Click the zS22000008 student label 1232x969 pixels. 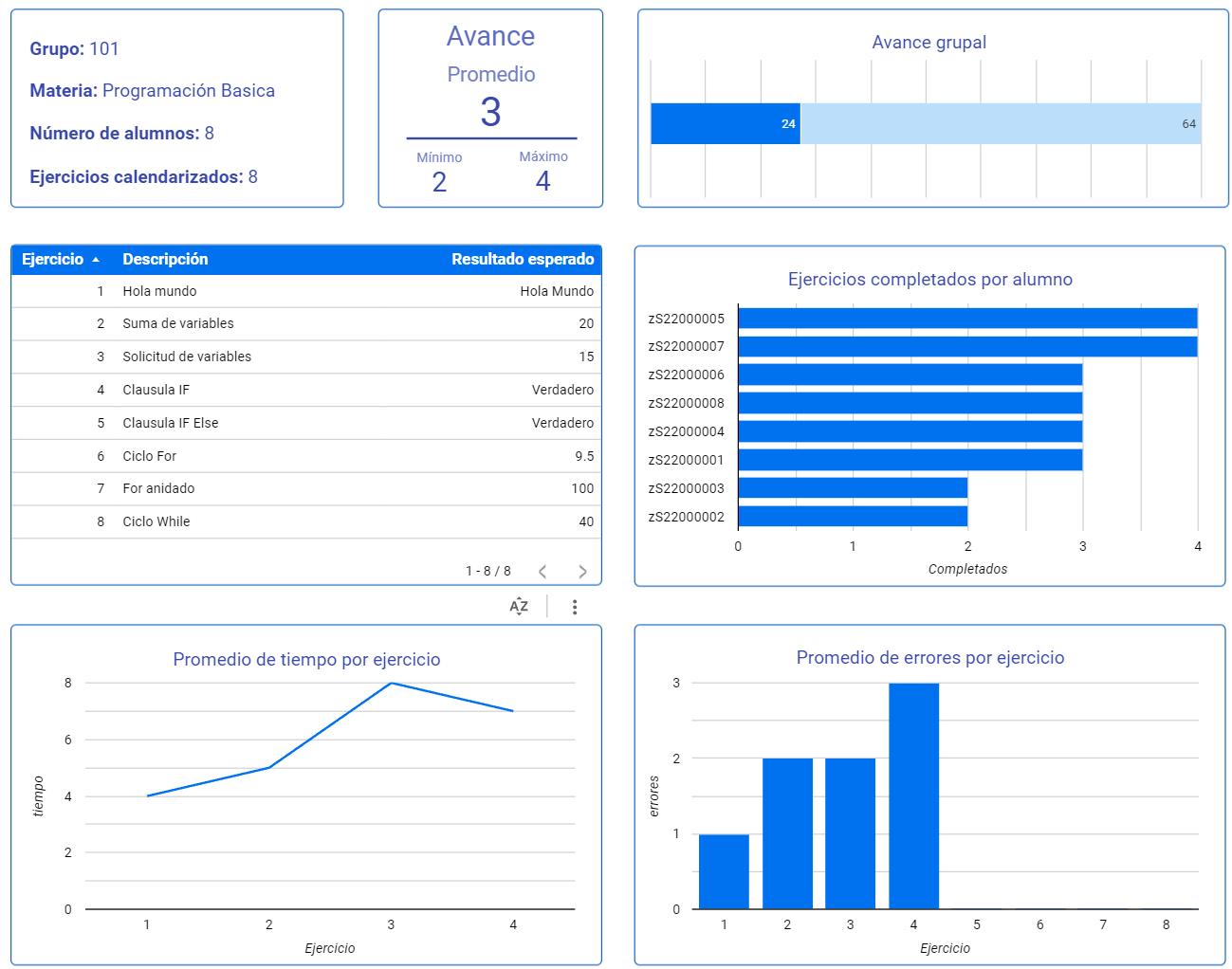click(x=687, y=403)
